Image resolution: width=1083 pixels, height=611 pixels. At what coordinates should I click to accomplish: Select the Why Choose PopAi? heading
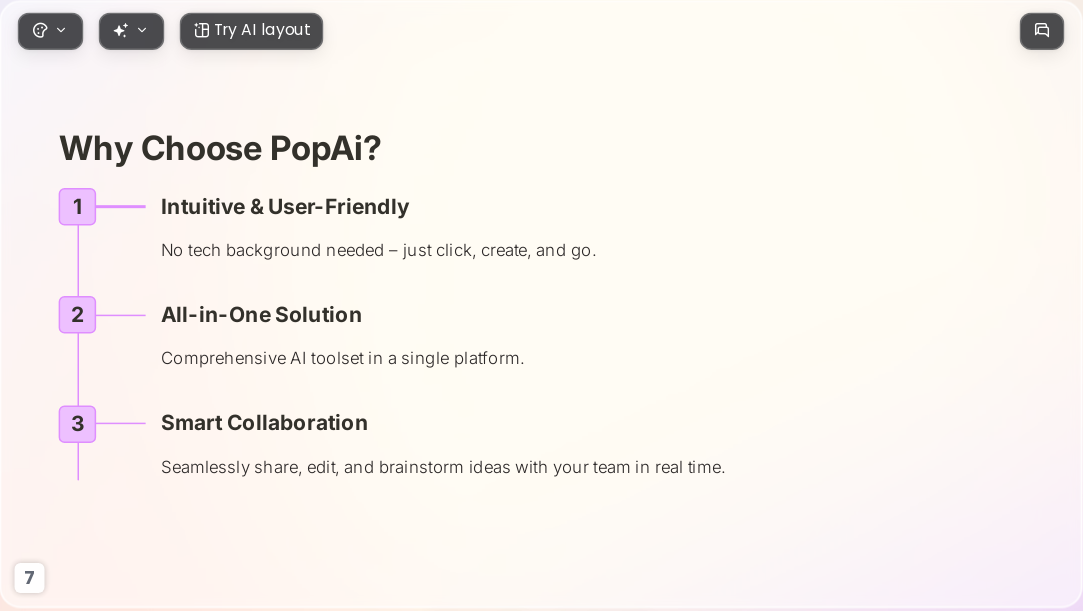tap(220, 148)
